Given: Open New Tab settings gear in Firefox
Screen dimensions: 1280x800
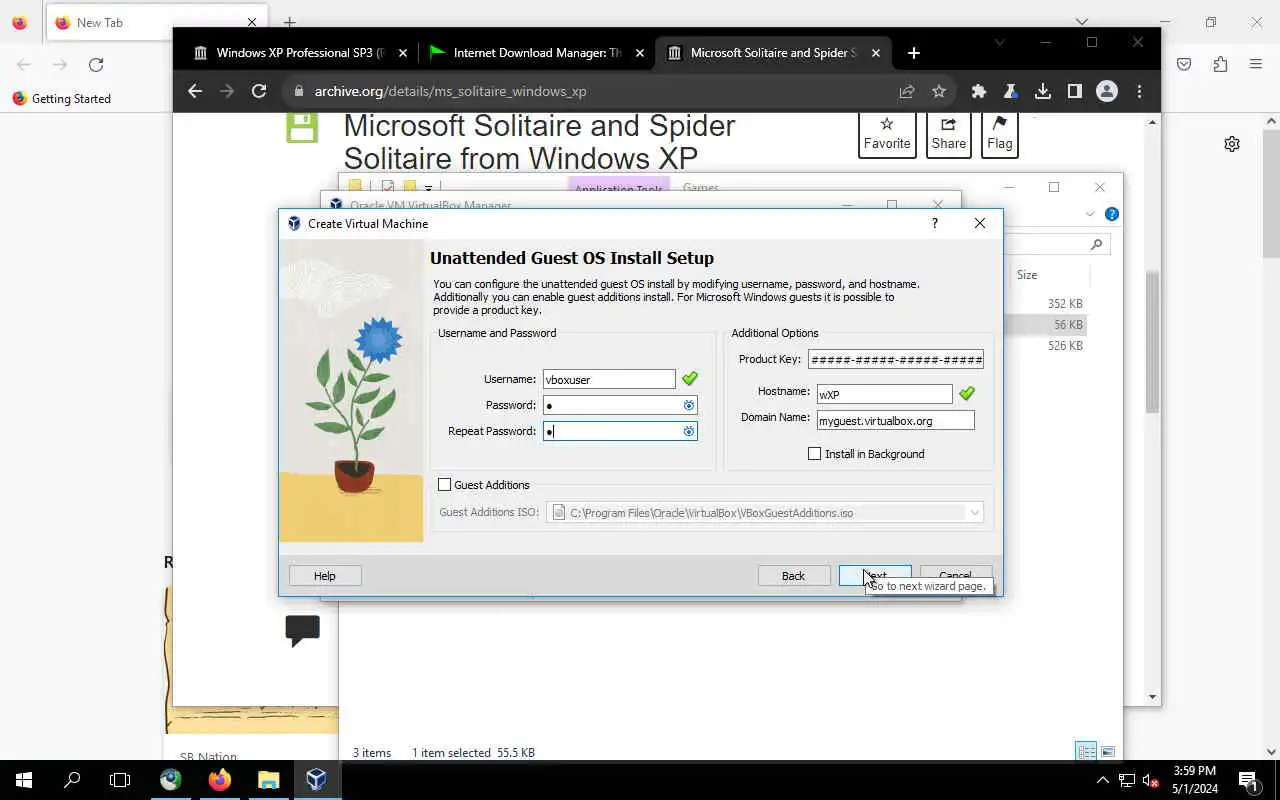Looking at the screenshot, I should click(x=1232, y=144).
